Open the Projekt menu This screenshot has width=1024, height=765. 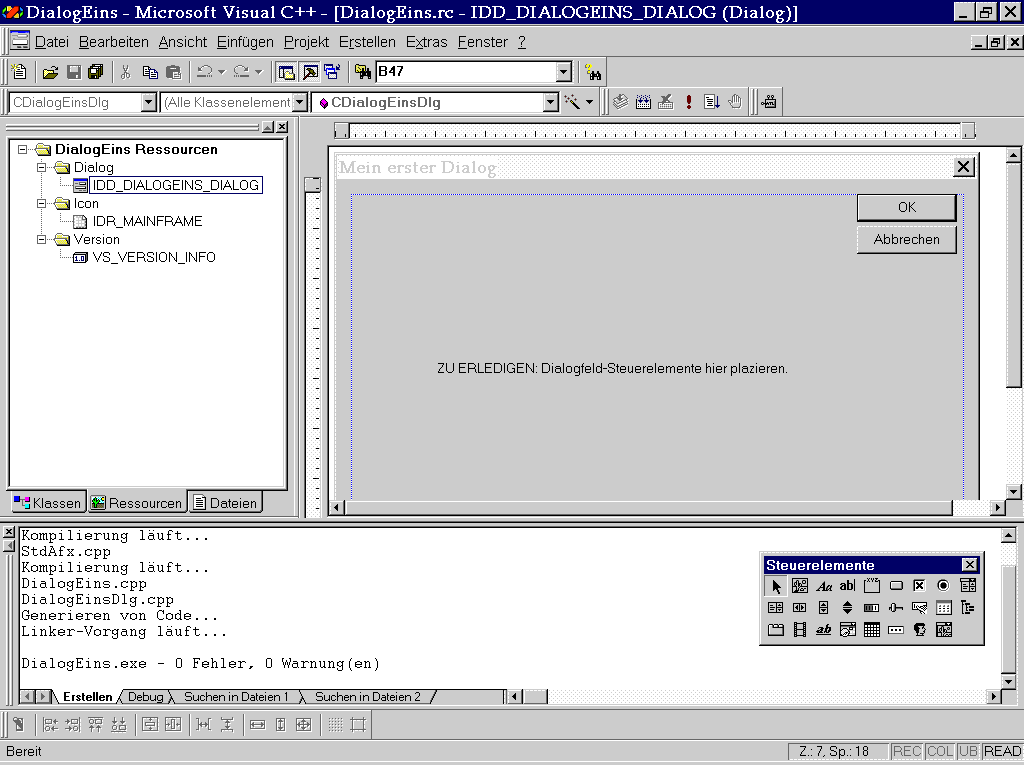coord(306,42)
